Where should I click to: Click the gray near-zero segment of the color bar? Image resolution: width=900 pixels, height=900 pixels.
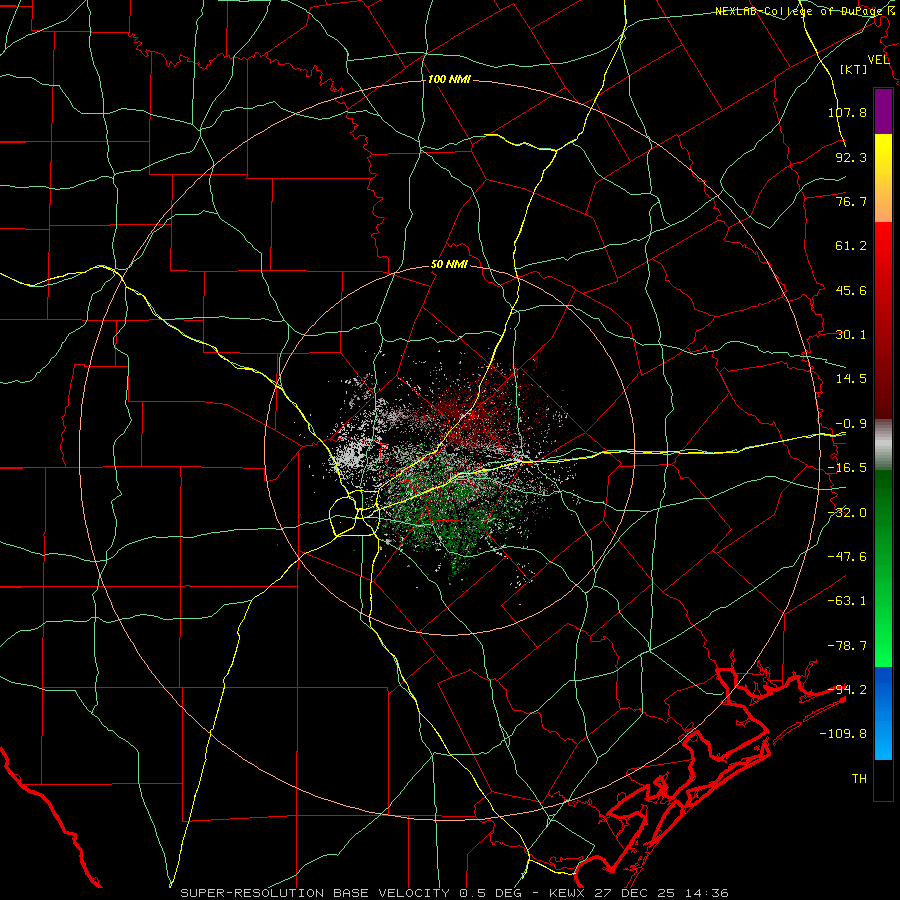883,444
